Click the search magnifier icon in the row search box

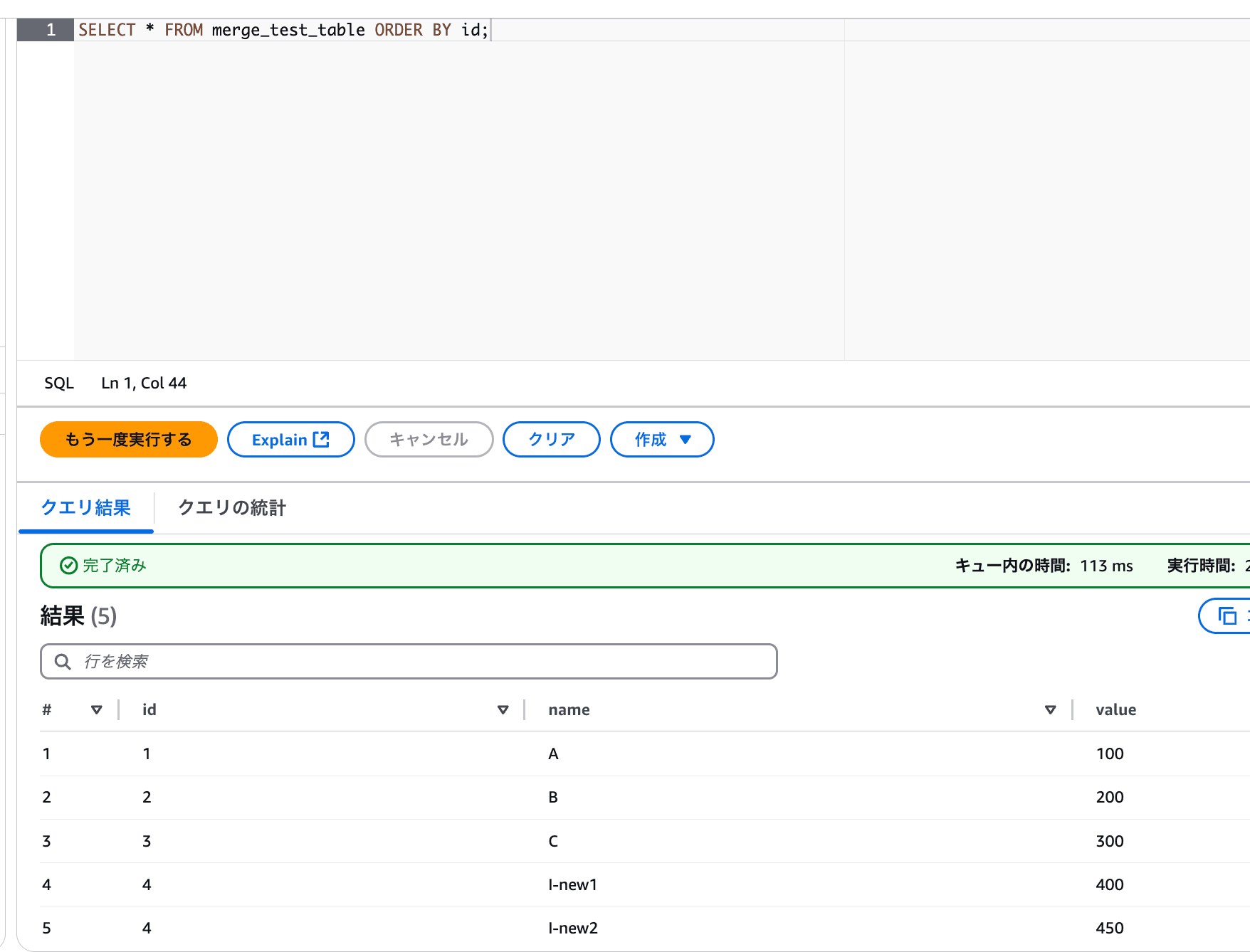[x=63, y=662]
